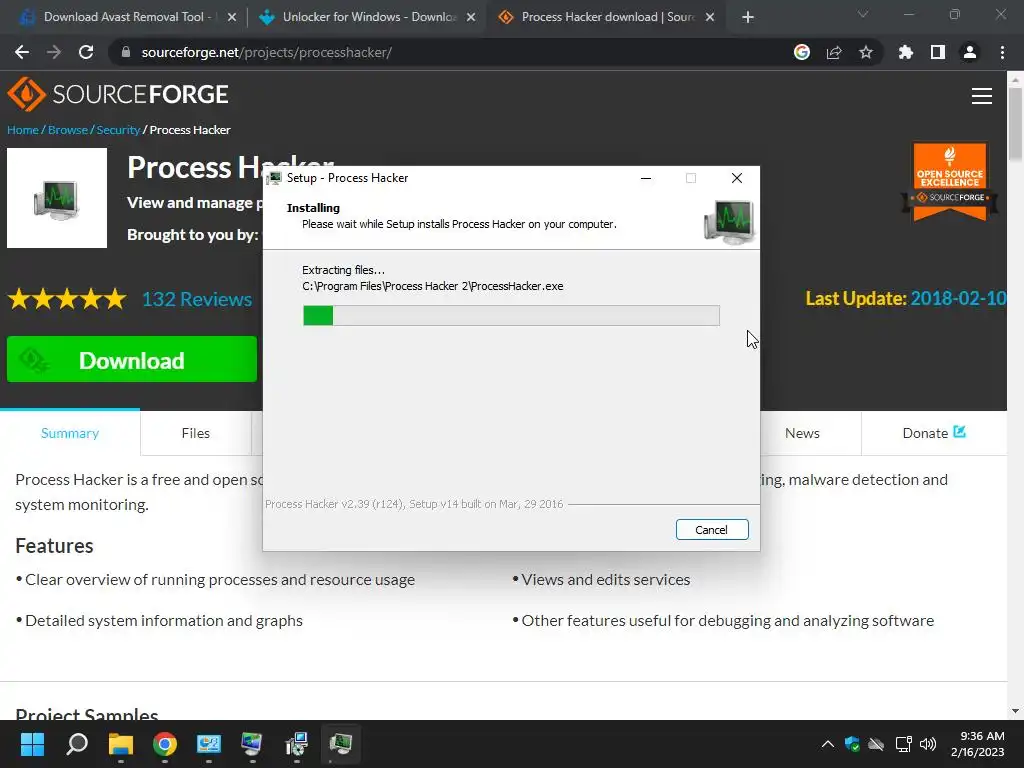Viewport: 1024px width, 768px height.
Task: Go to Browse breadcrumb link
Action: [68, 130]
